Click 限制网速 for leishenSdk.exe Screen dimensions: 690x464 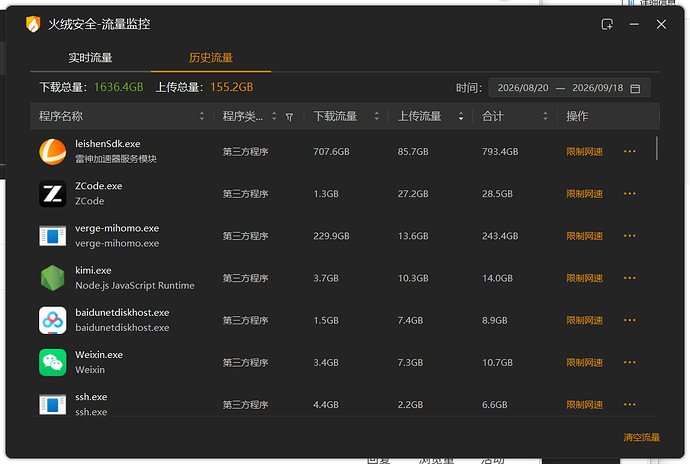click(x=584, y=152)
